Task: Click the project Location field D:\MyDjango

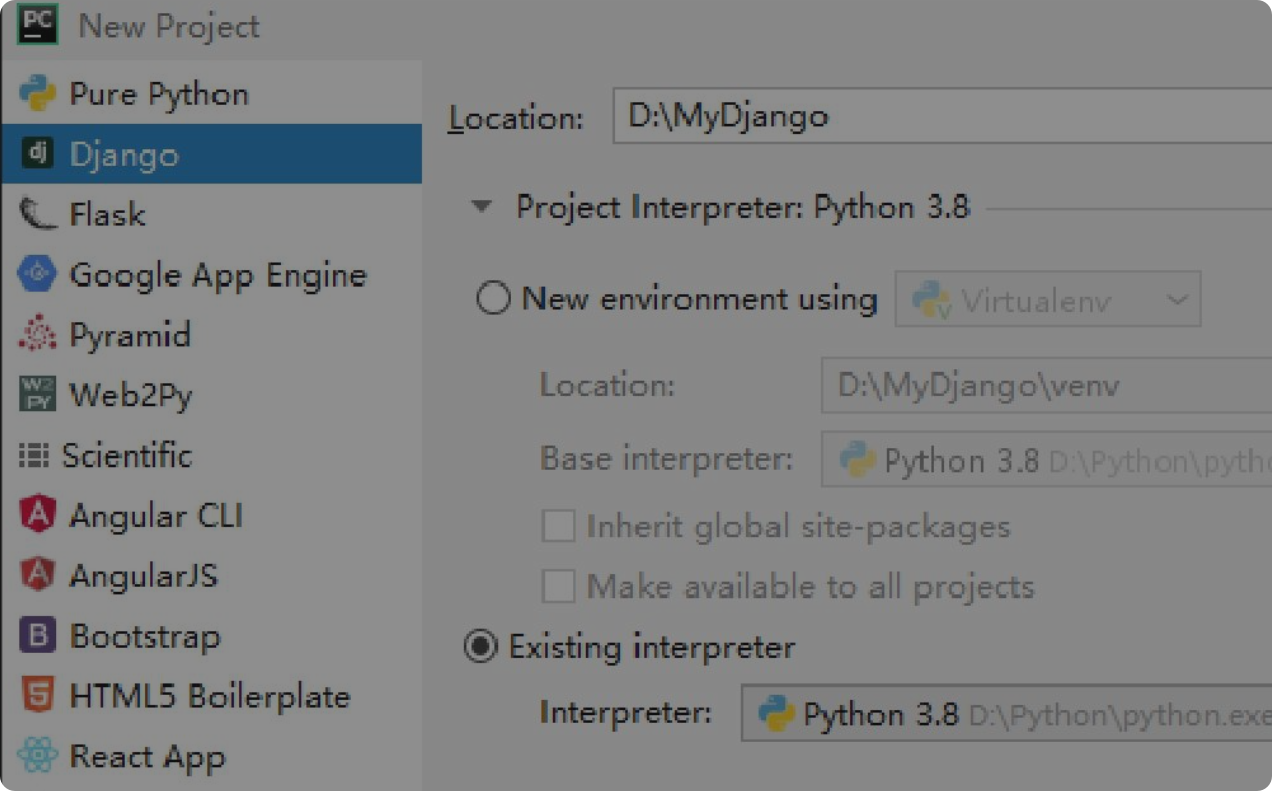Action: (x=942, y=116)
